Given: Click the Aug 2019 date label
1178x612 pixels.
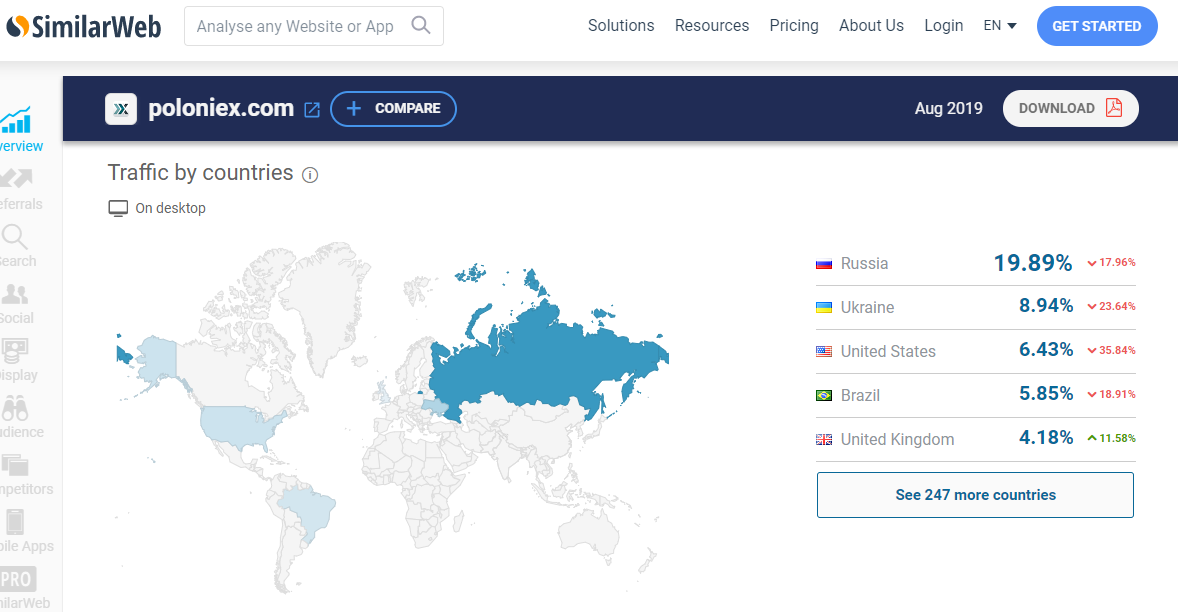Looking at the screenshot, I should [x=948, y=108].
